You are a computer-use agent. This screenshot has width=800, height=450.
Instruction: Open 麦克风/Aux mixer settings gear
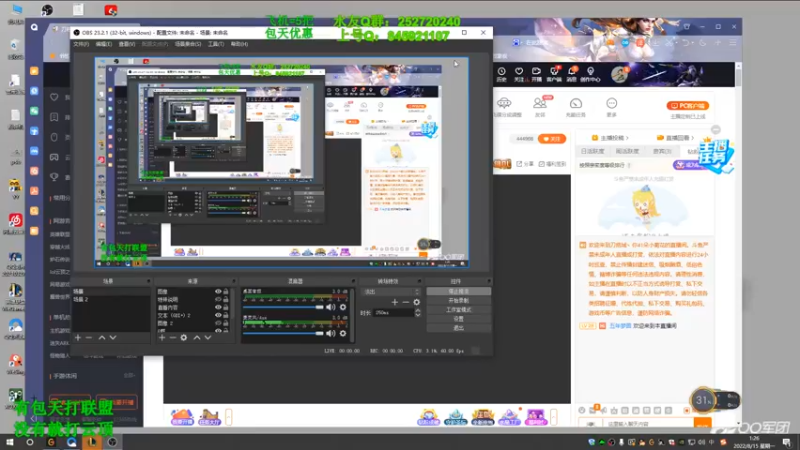click(343, 334)
